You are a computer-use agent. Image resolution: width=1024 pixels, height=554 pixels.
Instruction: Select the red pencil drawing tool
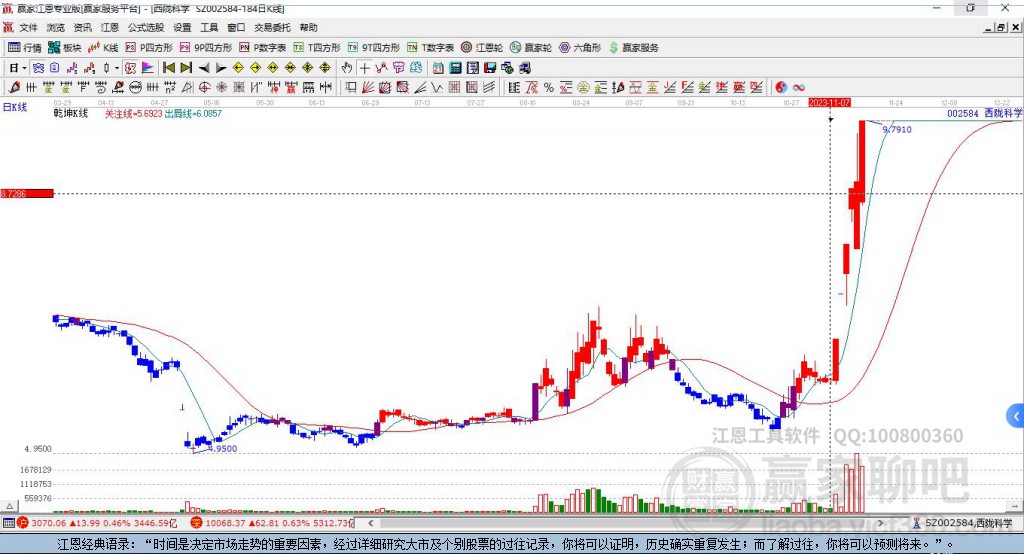(14, 88)
